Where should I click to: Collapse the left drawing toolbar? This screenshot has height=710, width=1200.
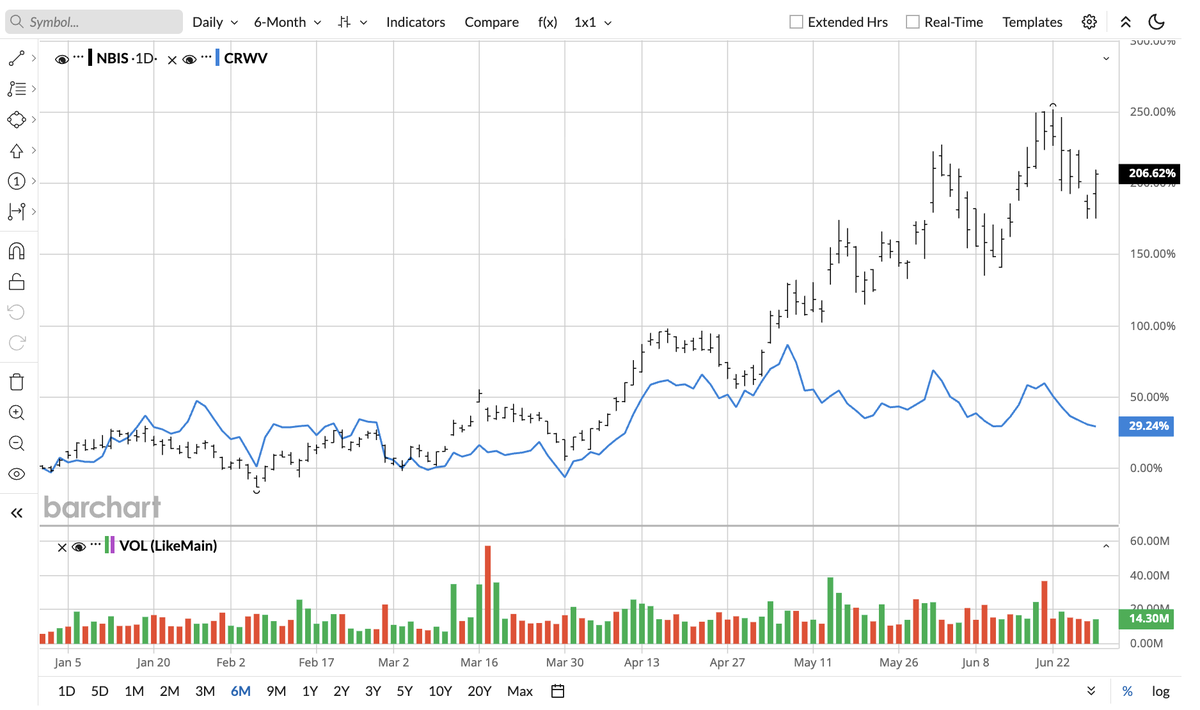point(16,513)
